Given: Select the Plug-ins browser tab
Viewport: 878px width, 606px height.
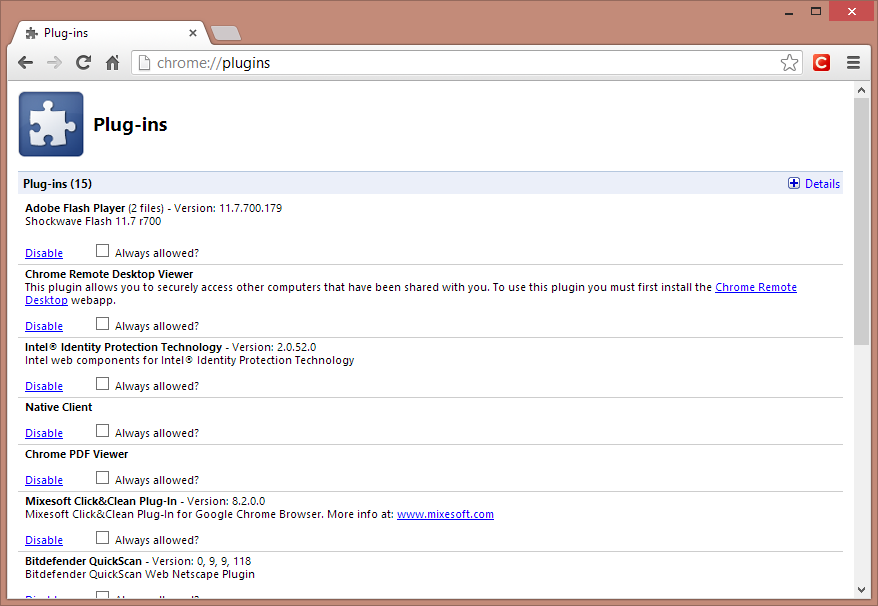Looking at the screenshot, I should tap(110, 33).
